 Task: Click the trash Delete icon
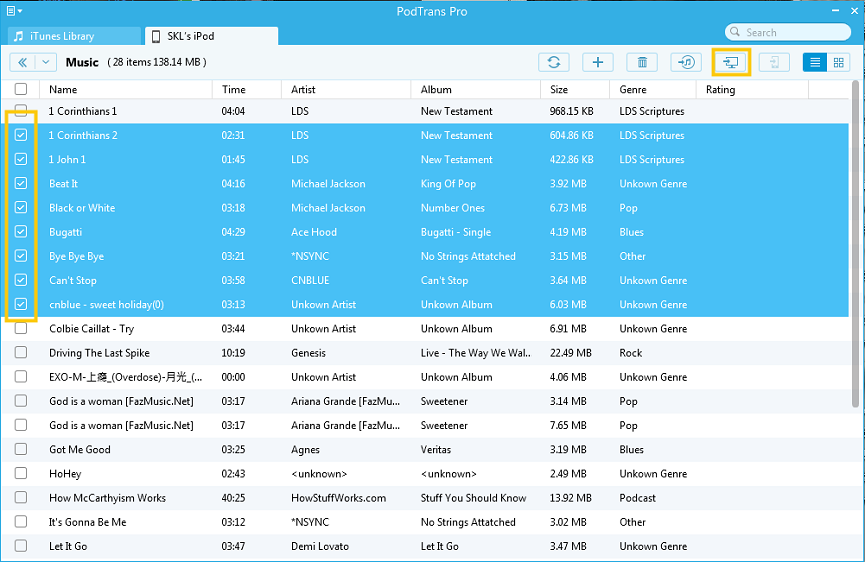pos(642,62)
